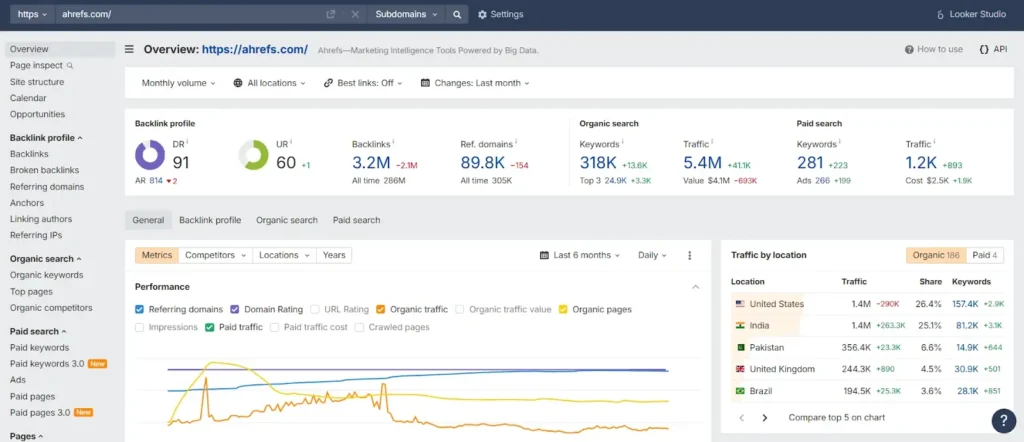Open the Monthly volume dropdown
The image size is (1024, 442).
[178, 83]
